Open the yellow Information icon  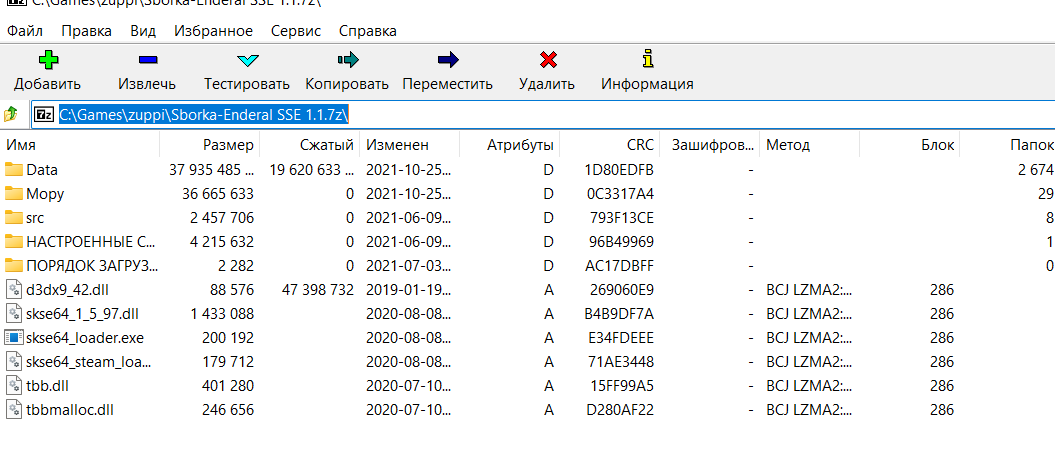click(647, 60)
